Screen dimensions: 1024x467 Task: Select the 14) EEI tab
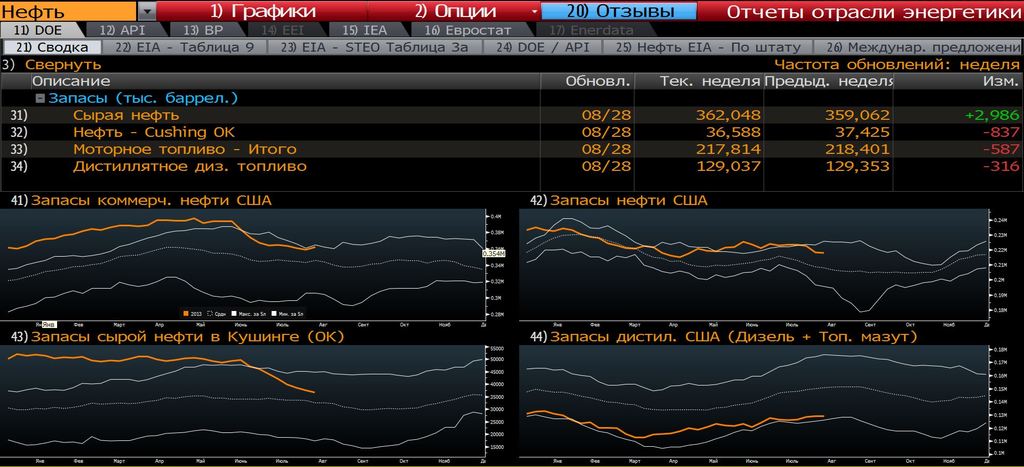click(x=286, y=29)
